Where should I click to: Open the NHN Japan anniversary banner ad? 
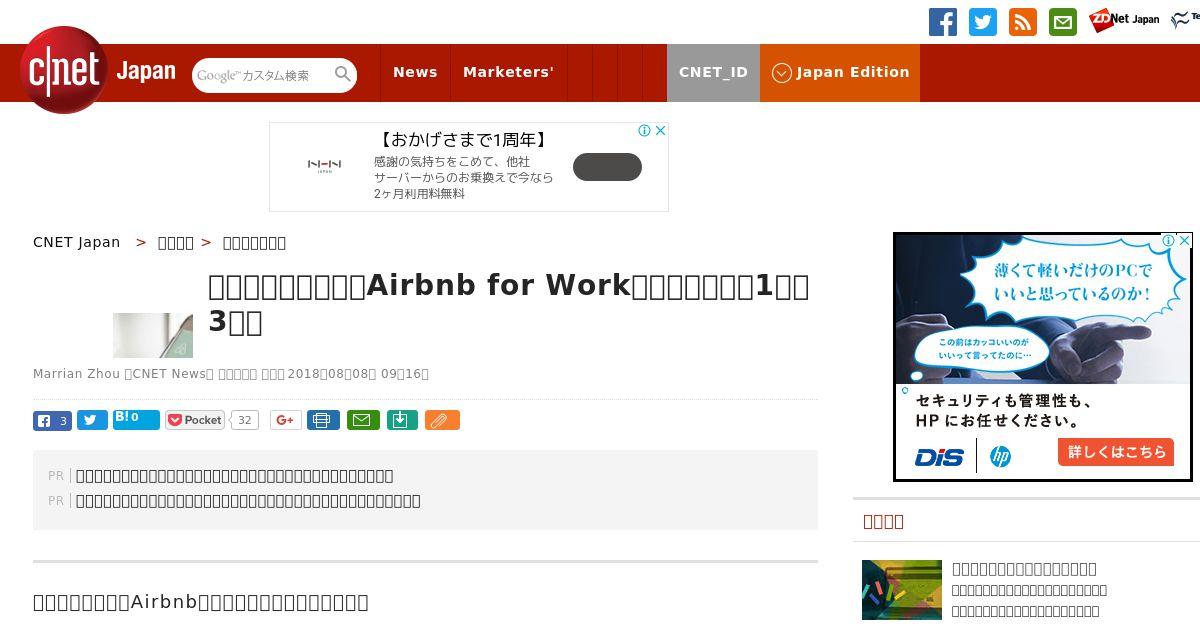point(468,167)
